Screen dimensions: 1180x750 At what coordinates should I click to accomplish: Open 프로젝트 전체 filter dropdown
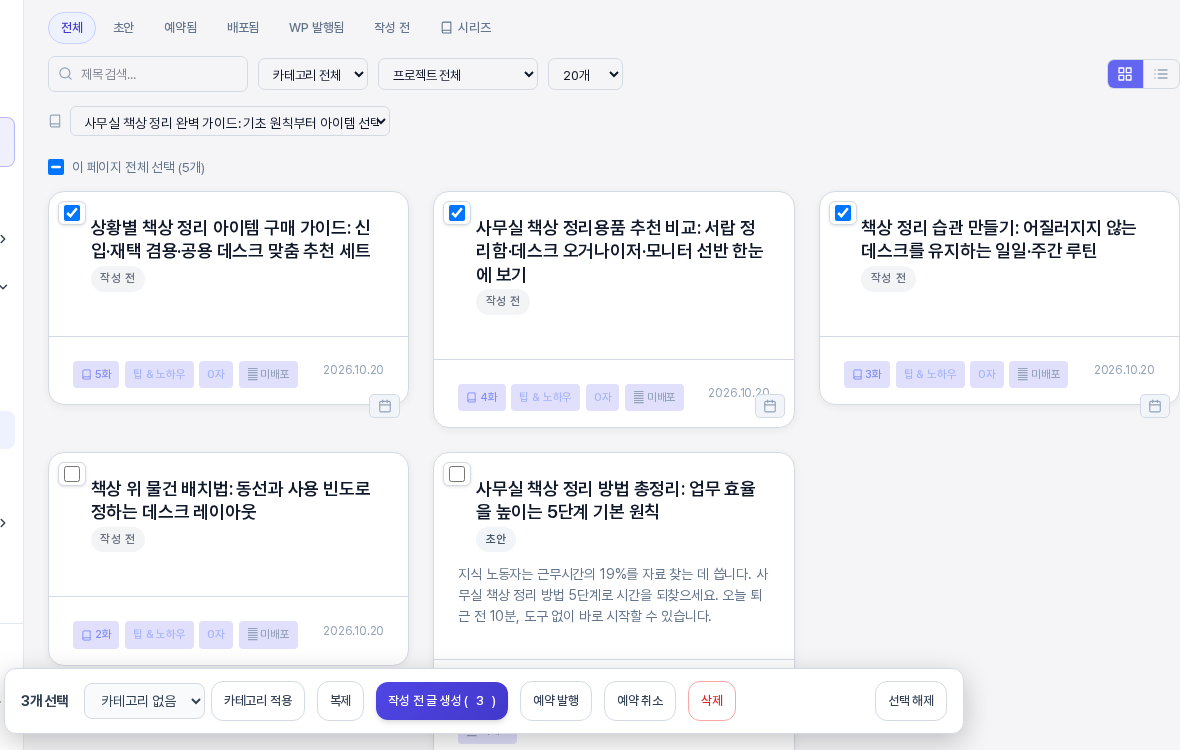tap(458, 74)
